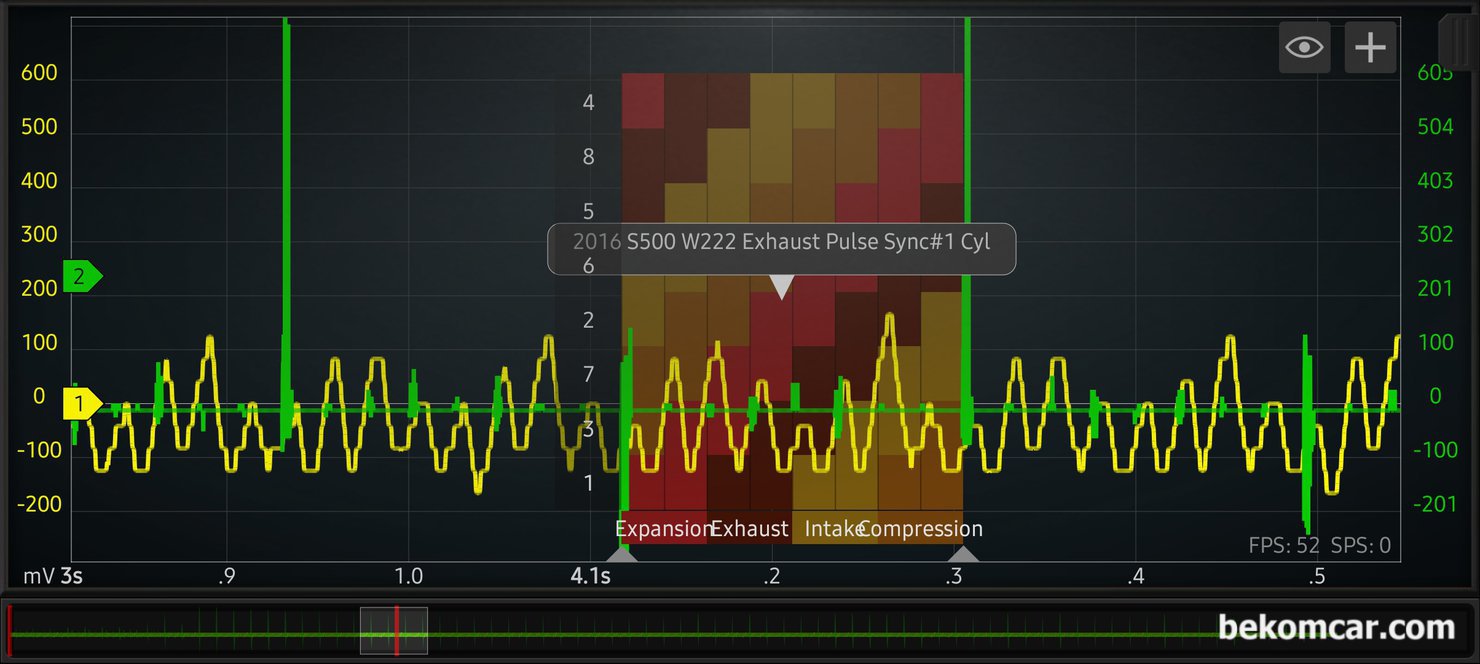Select the green channel 2 marker
The width and height of the screenshot is (1480, 664).
(82, 276)
